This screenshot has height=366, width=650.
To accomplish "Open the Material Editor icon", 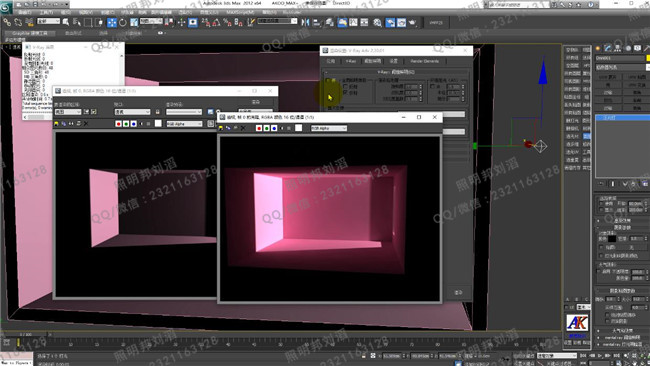I will coord(377,22).
